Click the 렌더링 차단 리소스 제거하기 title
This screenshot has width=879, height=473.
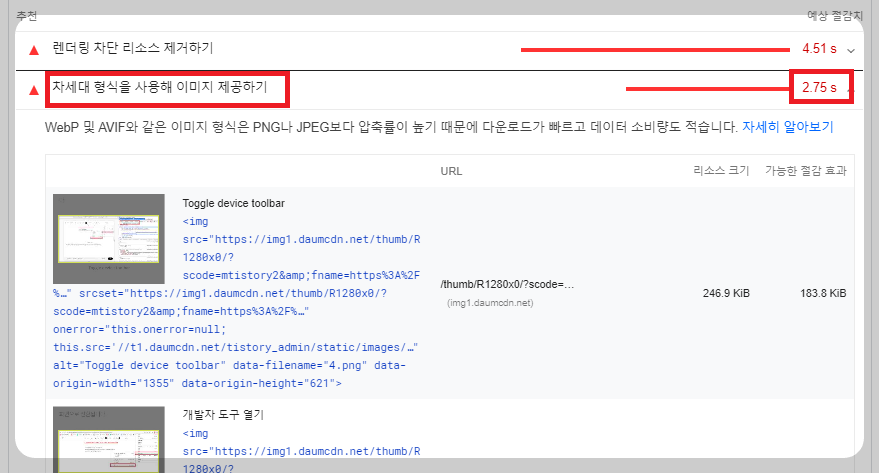click(133, 48)
